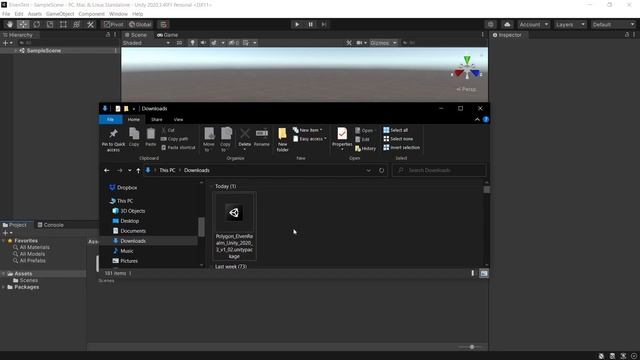The width and height of the screenshot is (640, 360).
Task: Open the Assets menu in Unity
Action: tap(35, 14)
